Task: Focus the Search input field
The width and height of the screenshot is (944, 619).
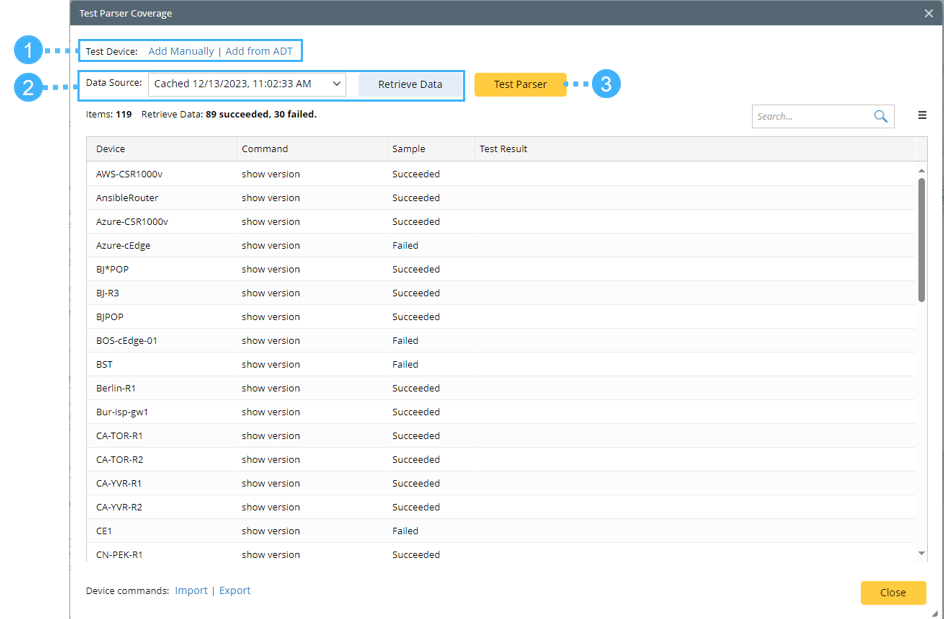Action: coord(810,116)
